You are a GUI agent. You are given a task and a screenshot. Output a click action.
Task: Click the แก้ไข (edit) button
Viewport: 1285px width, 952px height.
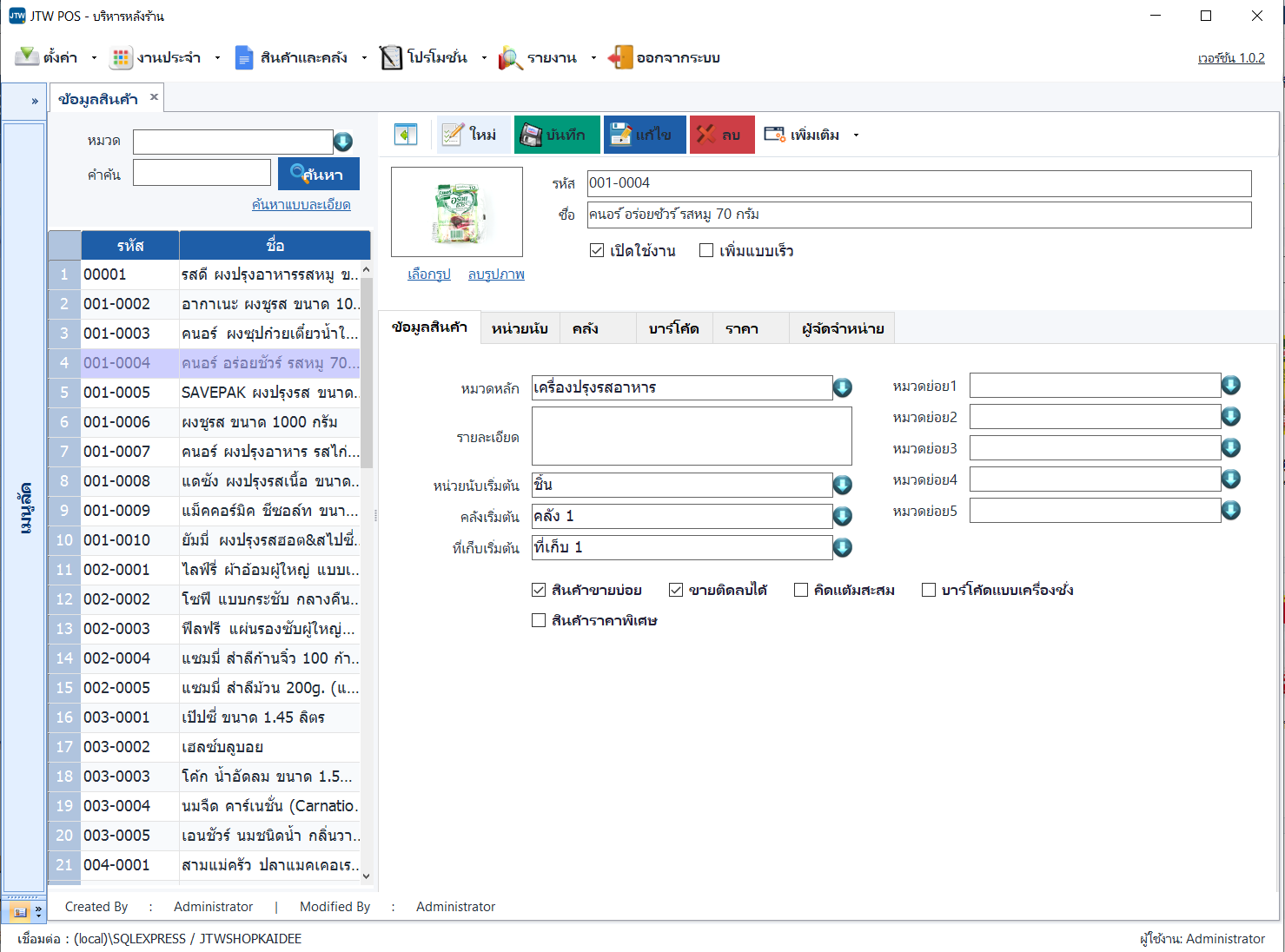click(x=645, y=135)
